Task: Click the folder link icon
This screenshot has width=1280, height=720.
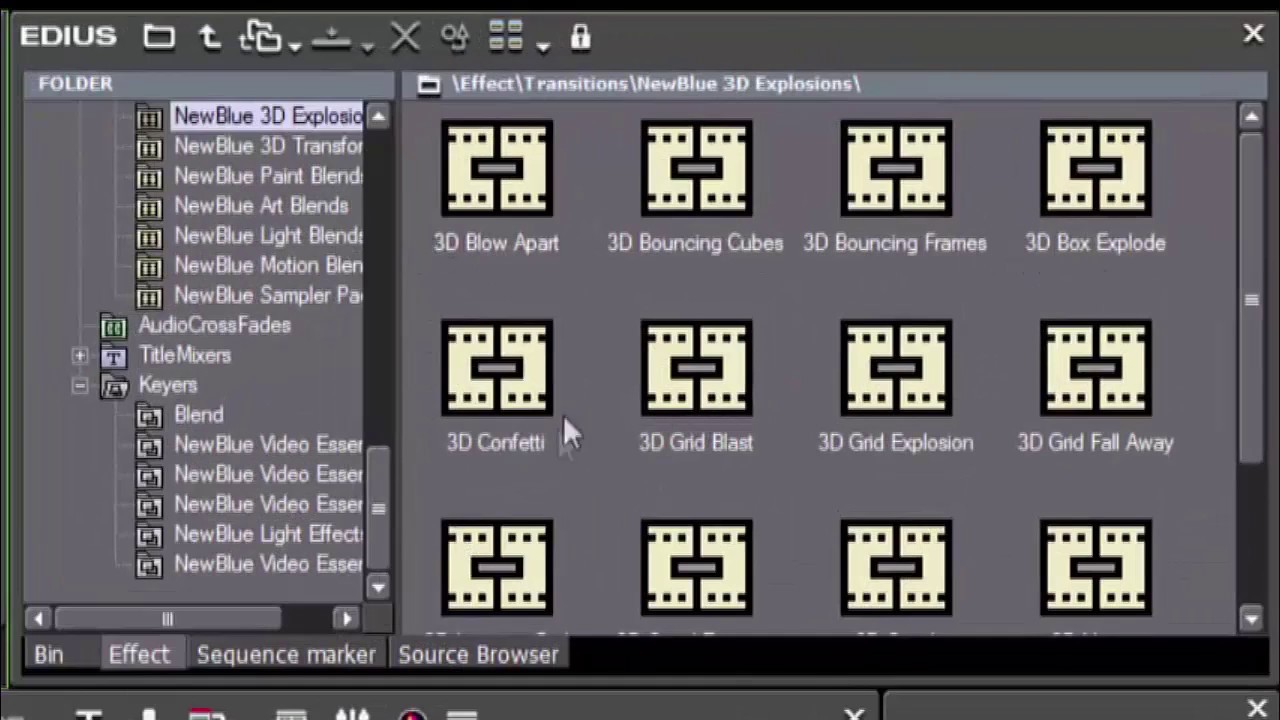Action: tap(260, 37)
